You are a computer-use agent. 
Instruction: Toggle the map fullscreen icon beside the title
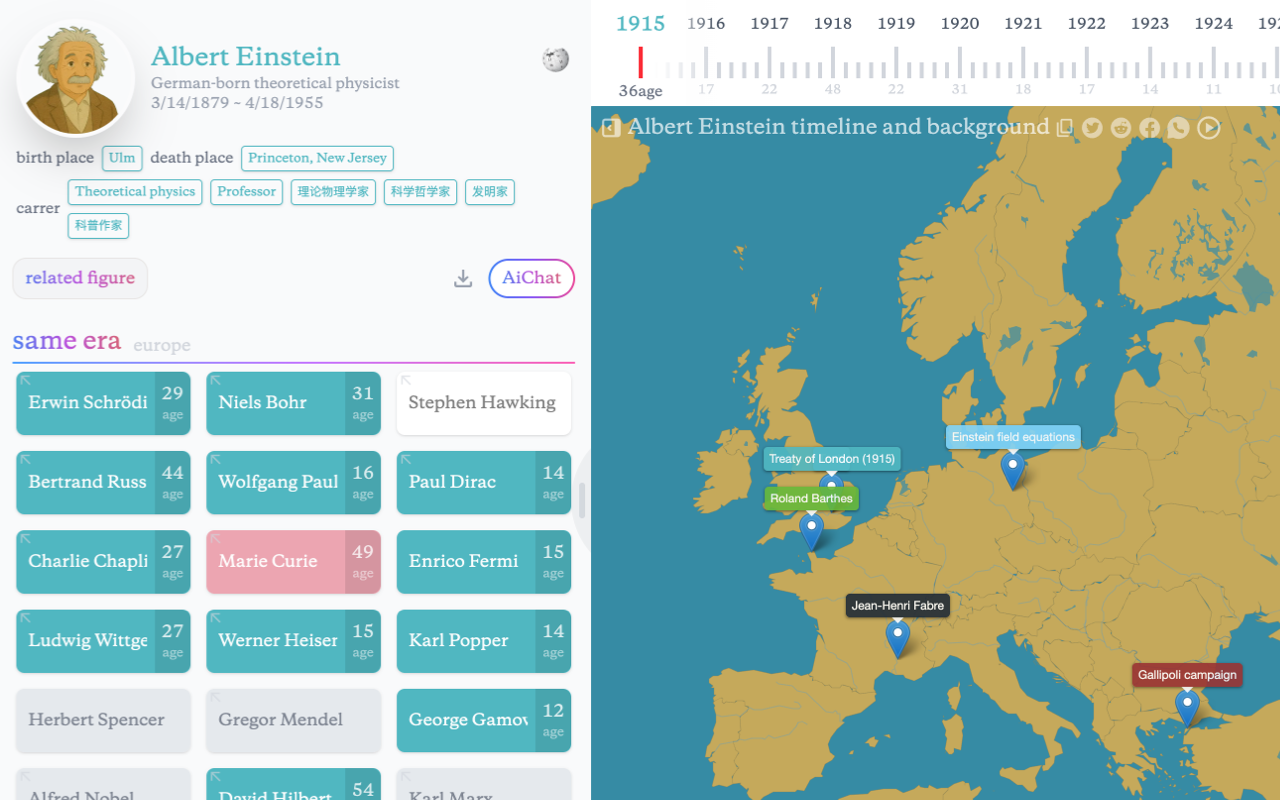pos(610,127)
